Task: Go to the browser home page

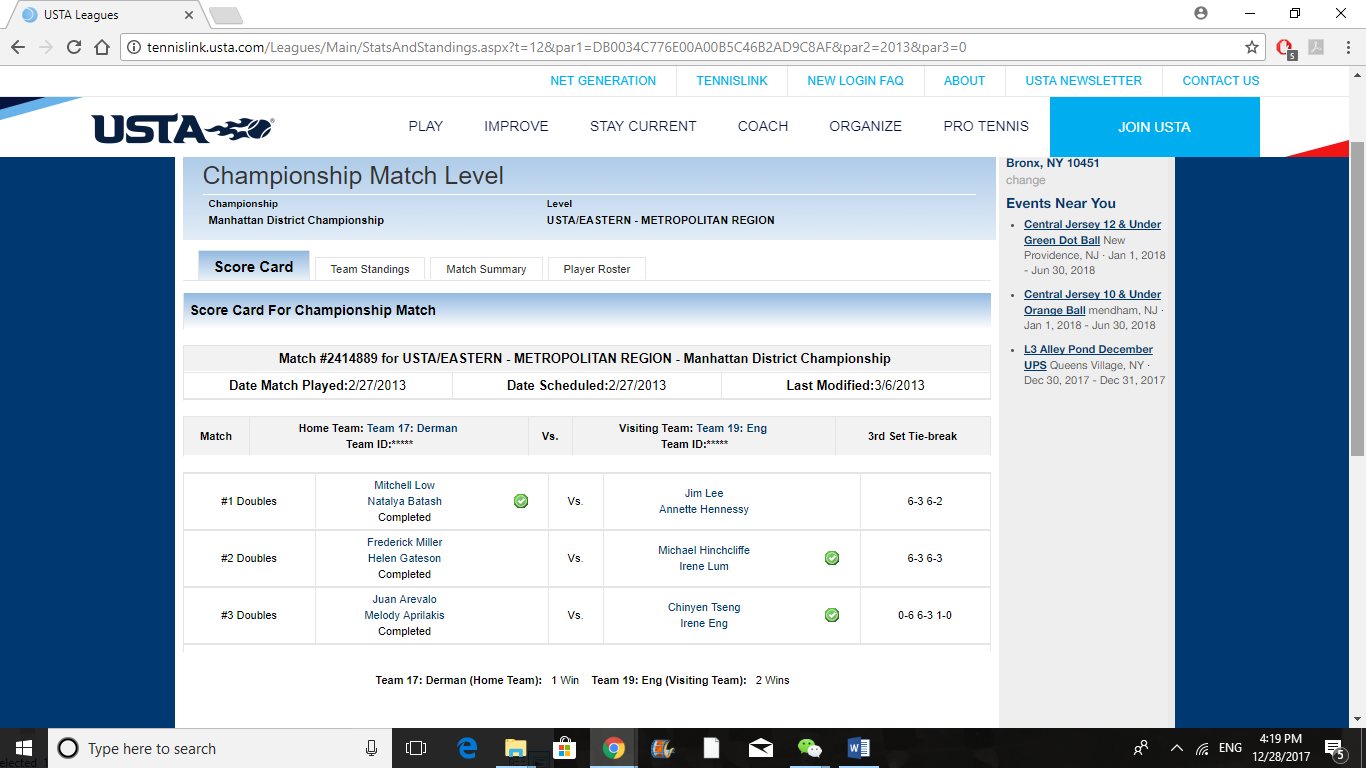Action: click(101, 47)
